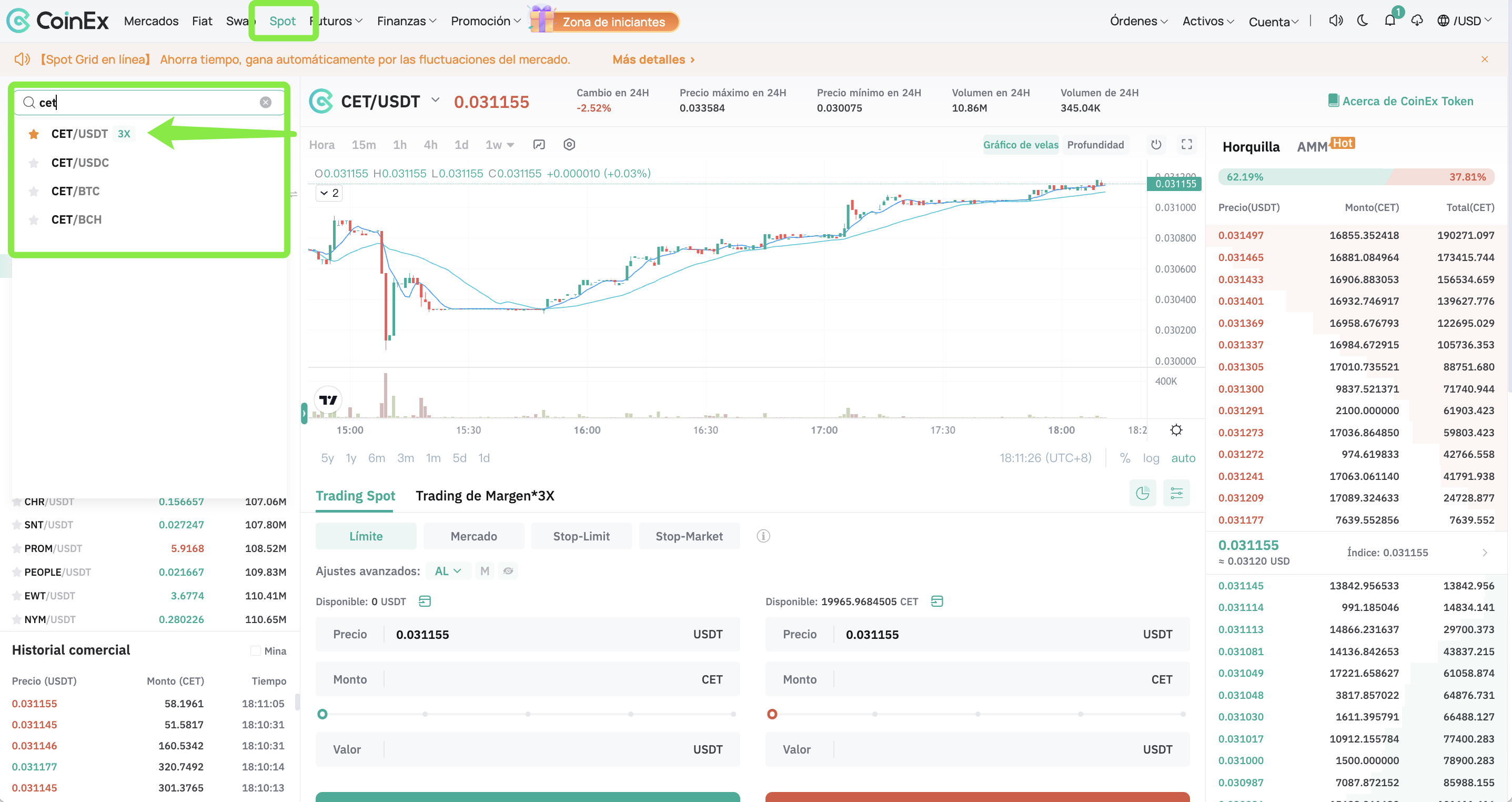Screen dimensions: 1512x802
Task: Enable the Mina checkbox
Action: [x=255, y=650]
